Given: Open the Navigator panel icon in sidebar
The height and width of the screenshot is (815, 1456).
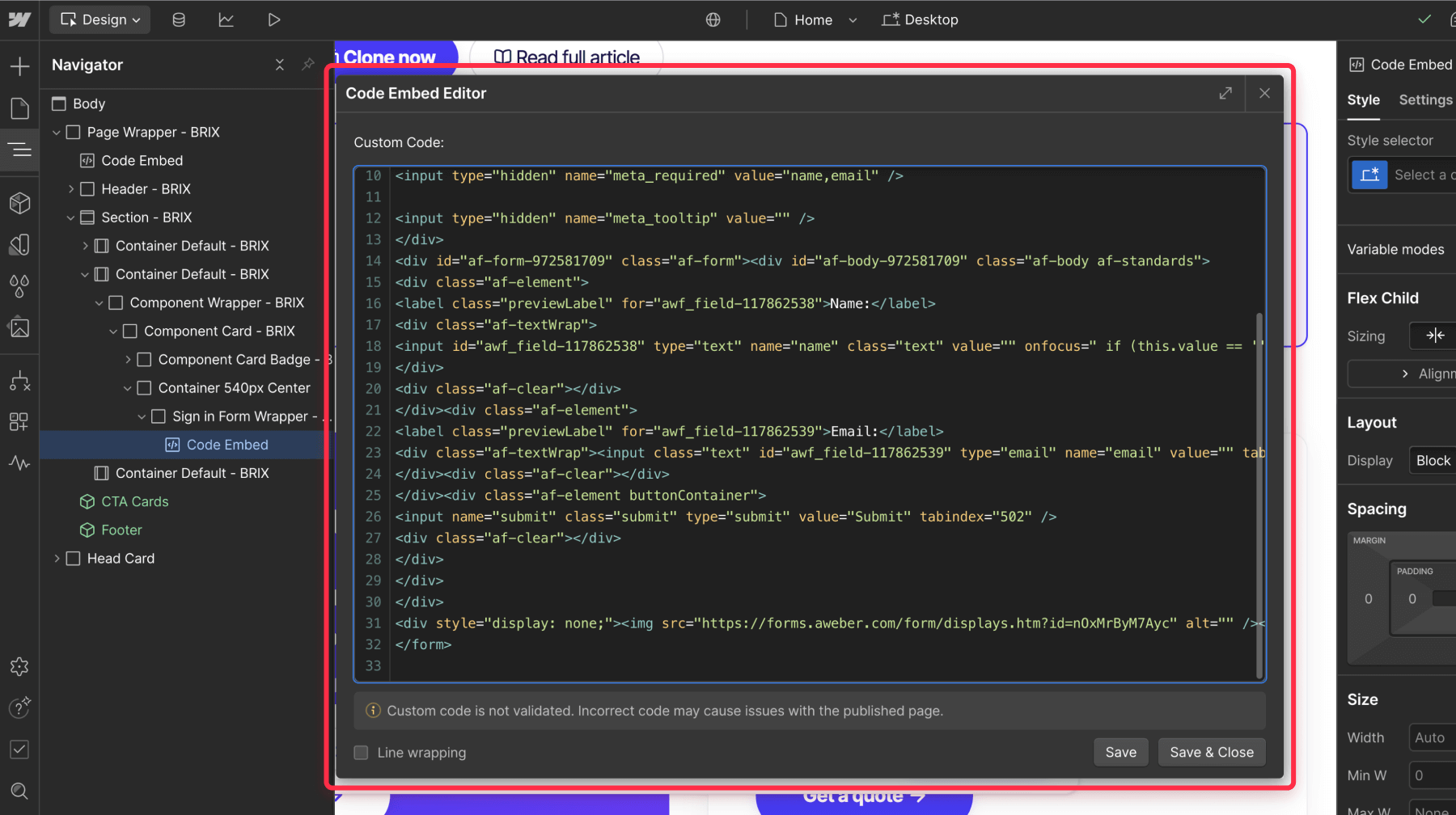Looking at the screenshot, I should point(19,150).
